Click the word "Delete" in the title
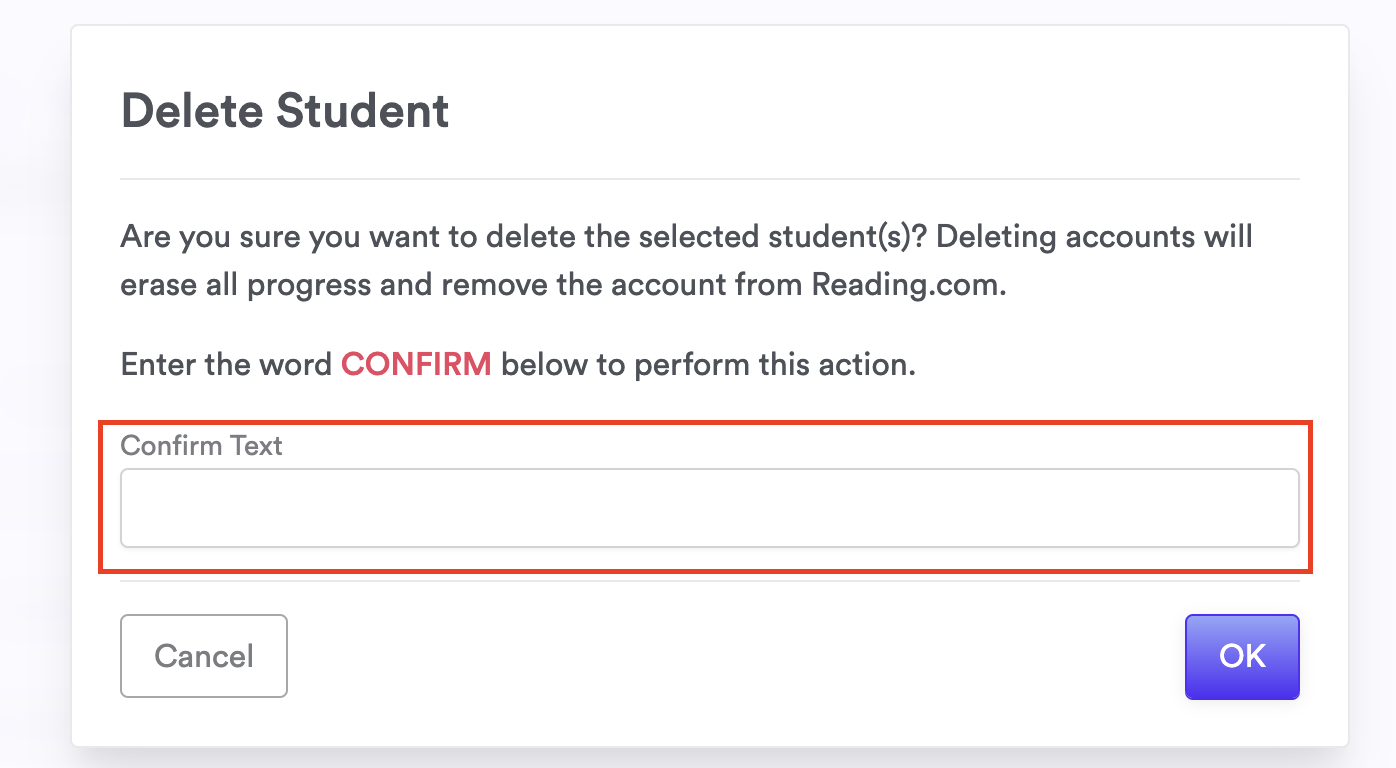 tap(192, 110)
